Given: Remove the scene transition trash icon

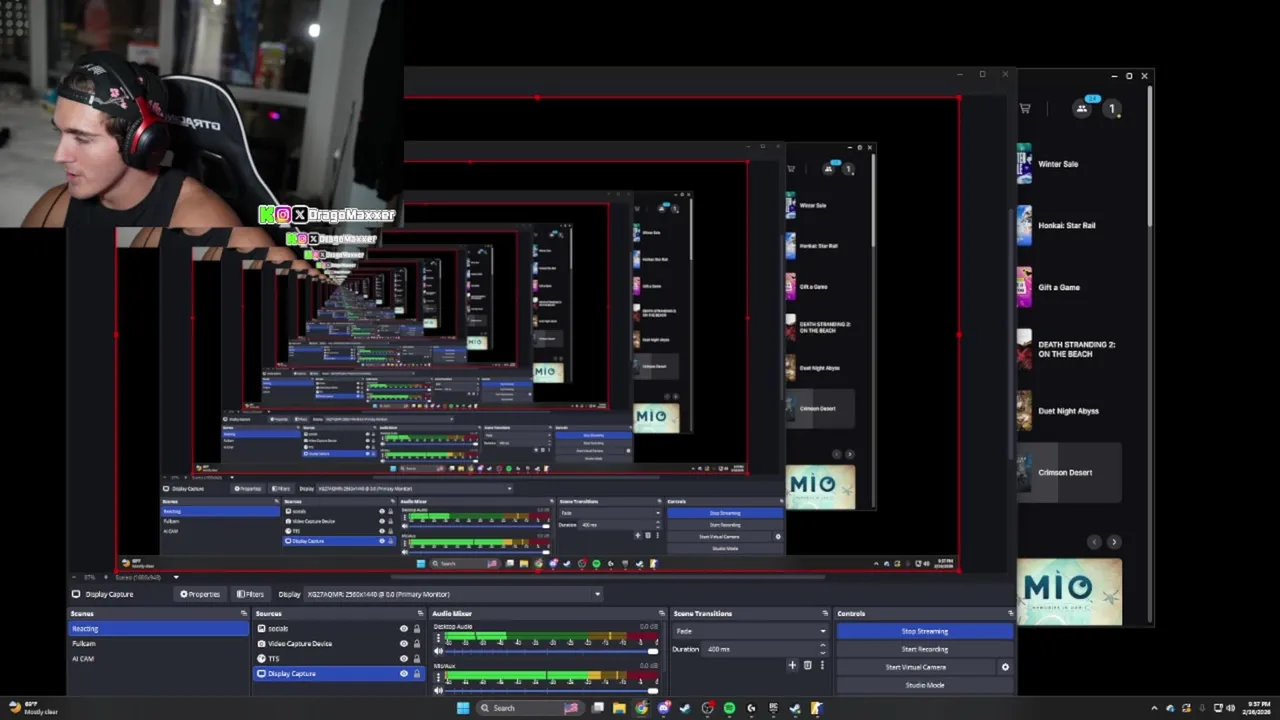Looking at the screenshot, I should (x=808, y=665).
